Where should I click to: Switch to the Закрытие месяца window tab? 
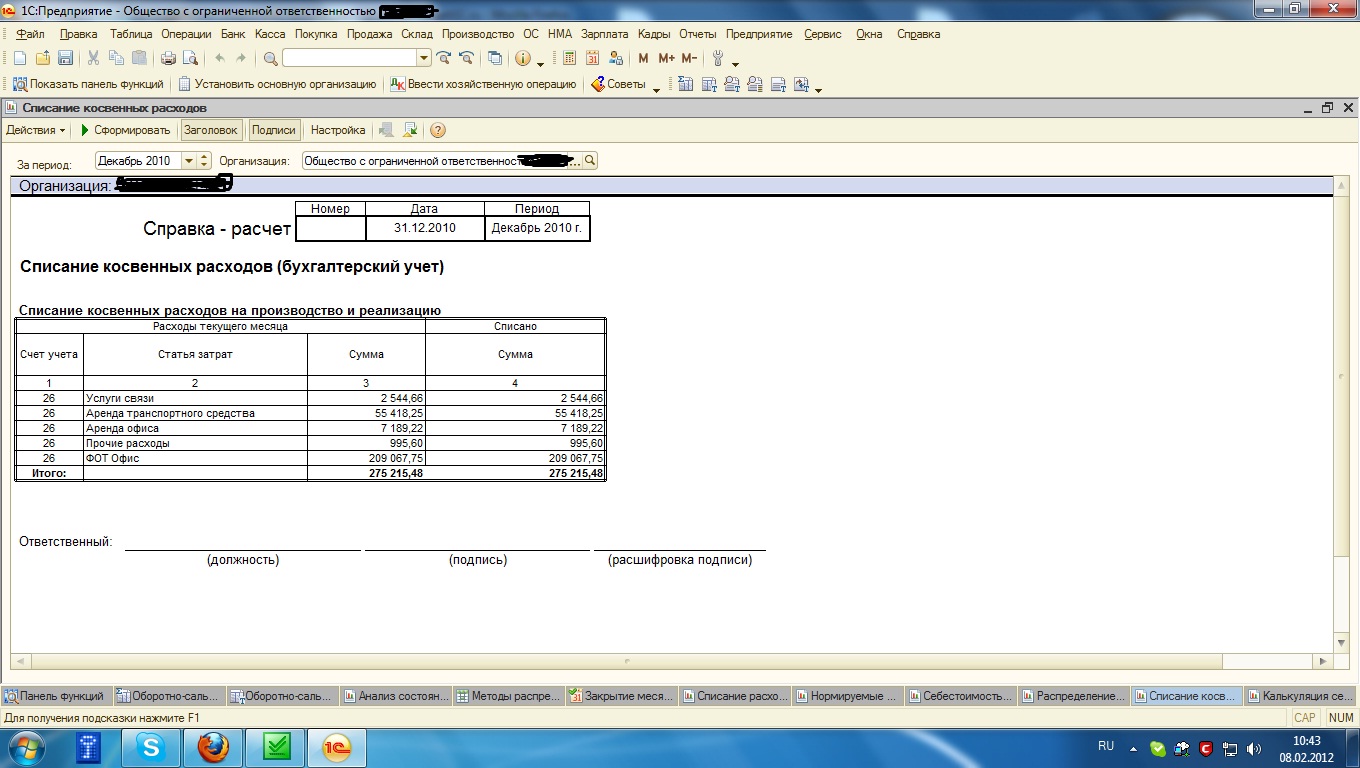pos(621,696)
